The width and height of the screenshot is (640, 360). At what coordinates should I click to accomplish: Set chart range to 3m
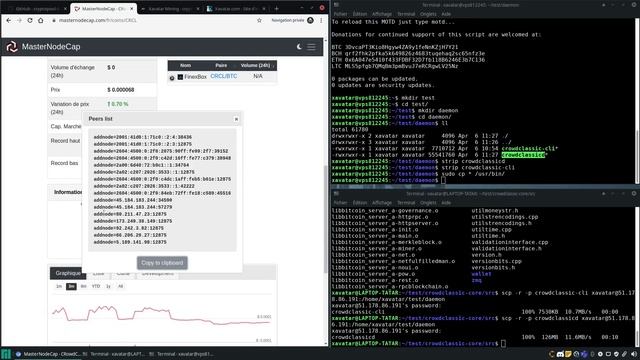(x=71, y=286)
